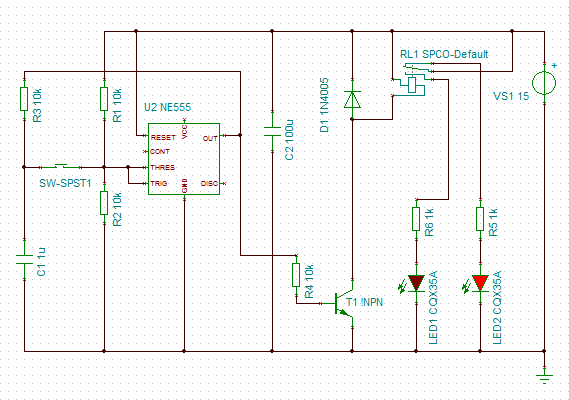Click the R6 1k resistor

click(416, 219)
